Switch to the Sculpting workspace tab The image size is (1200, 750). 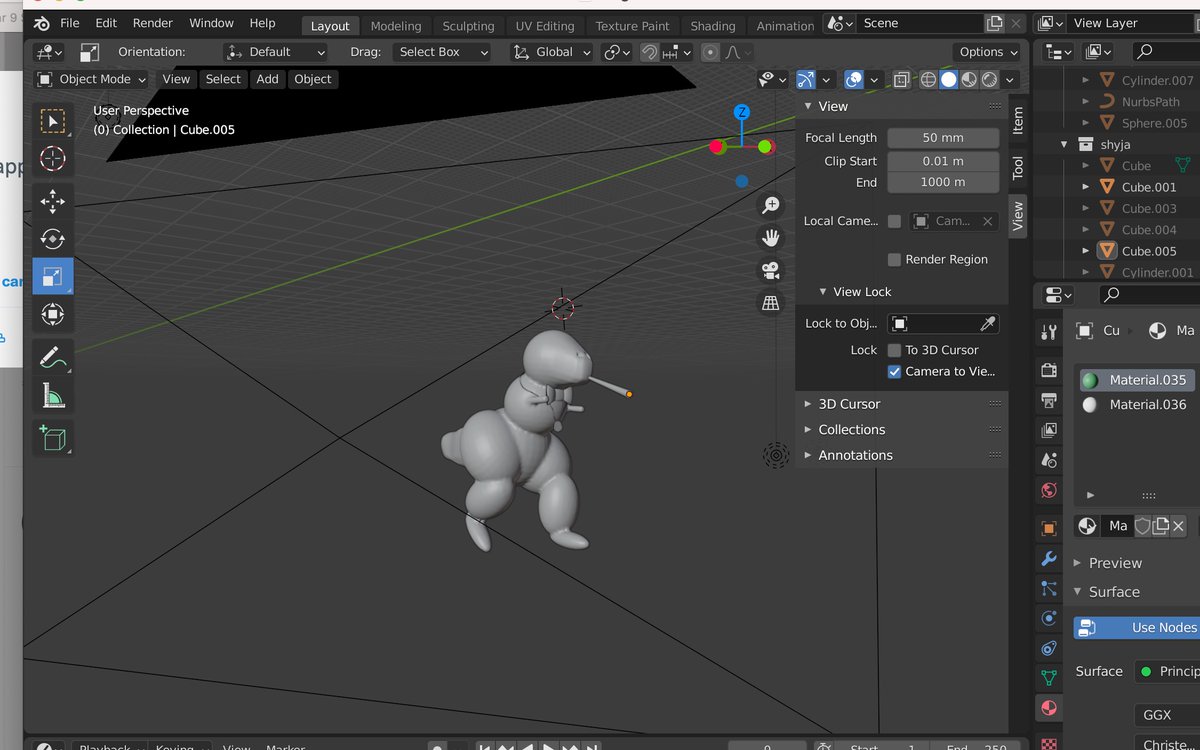468,26
